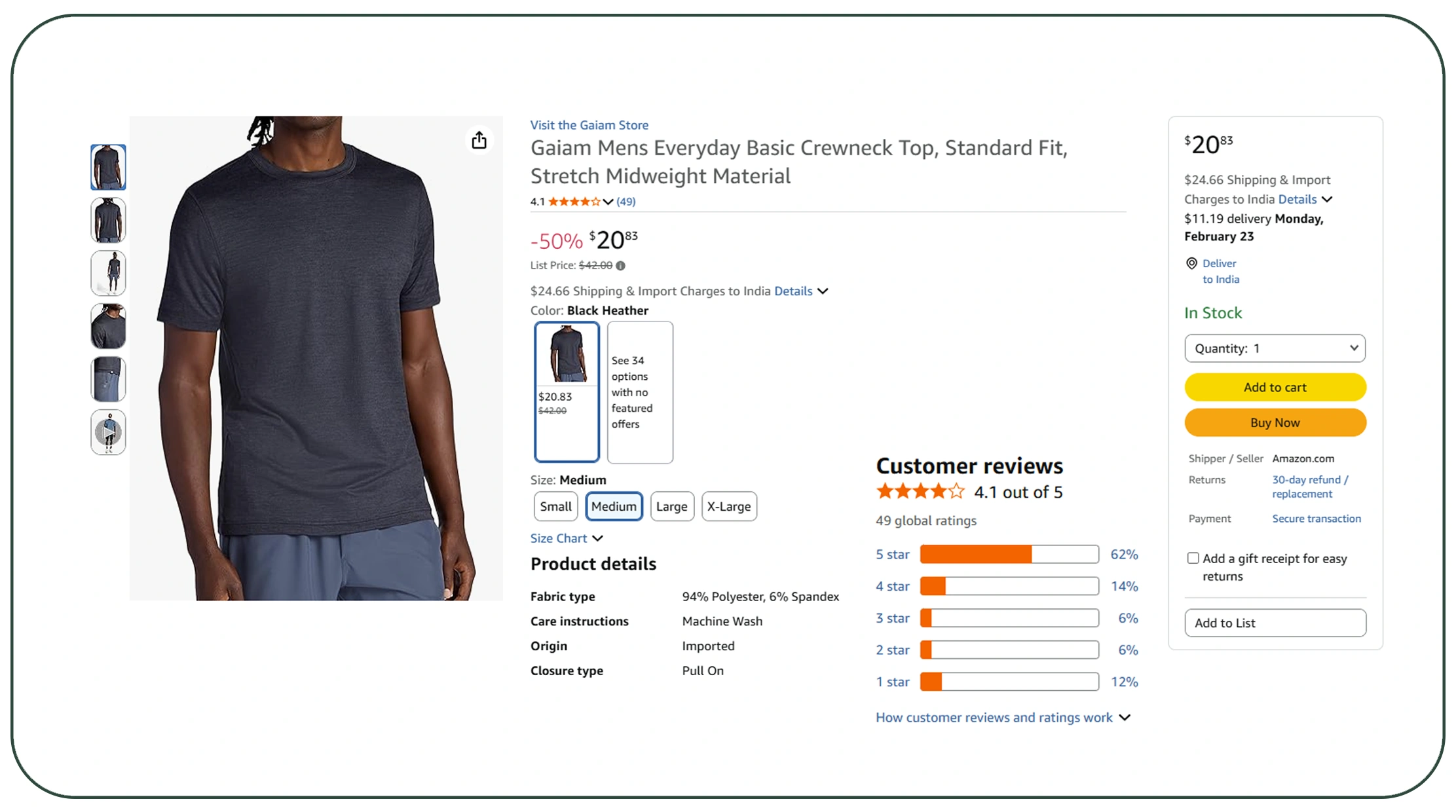Play the product video thumbnail

[x=108, y=432]
